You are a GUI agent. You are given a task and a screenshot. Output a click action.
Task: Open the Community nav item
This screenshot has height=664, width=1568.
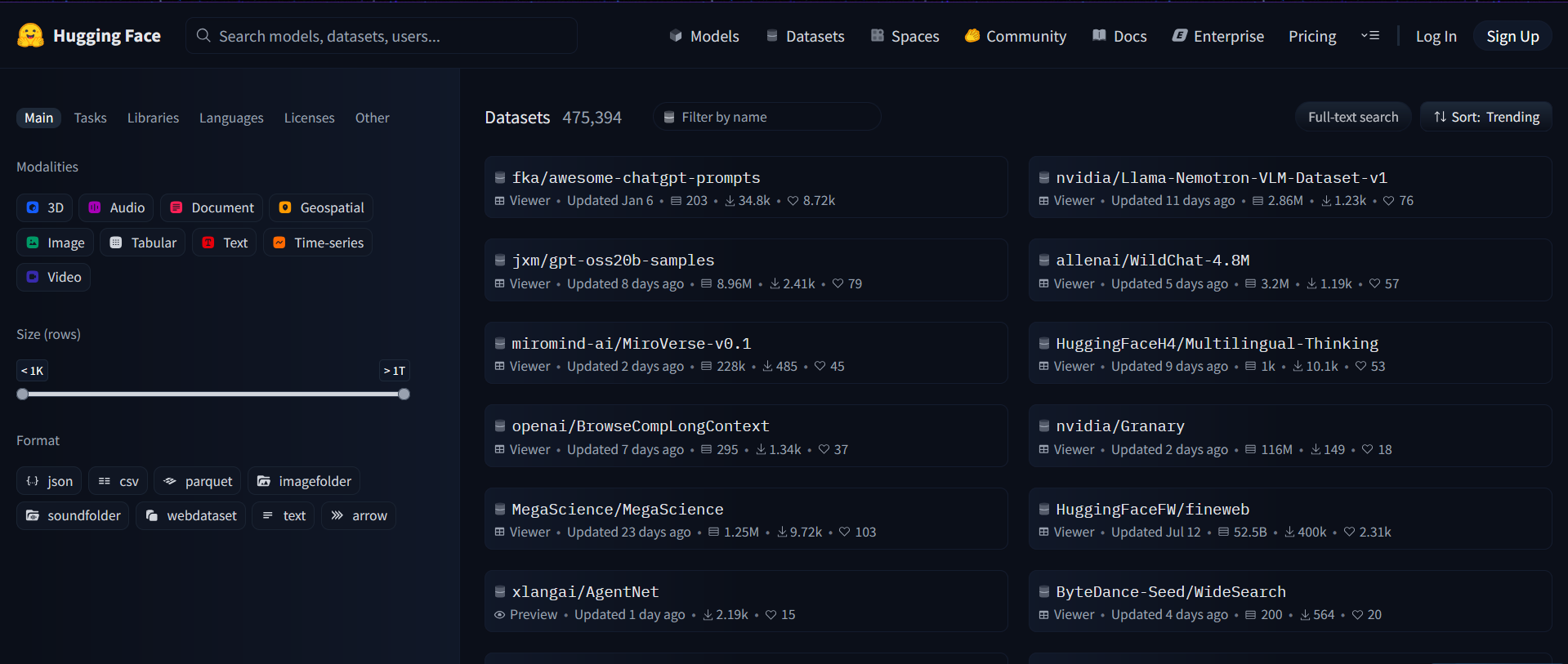click(1016, 36)
